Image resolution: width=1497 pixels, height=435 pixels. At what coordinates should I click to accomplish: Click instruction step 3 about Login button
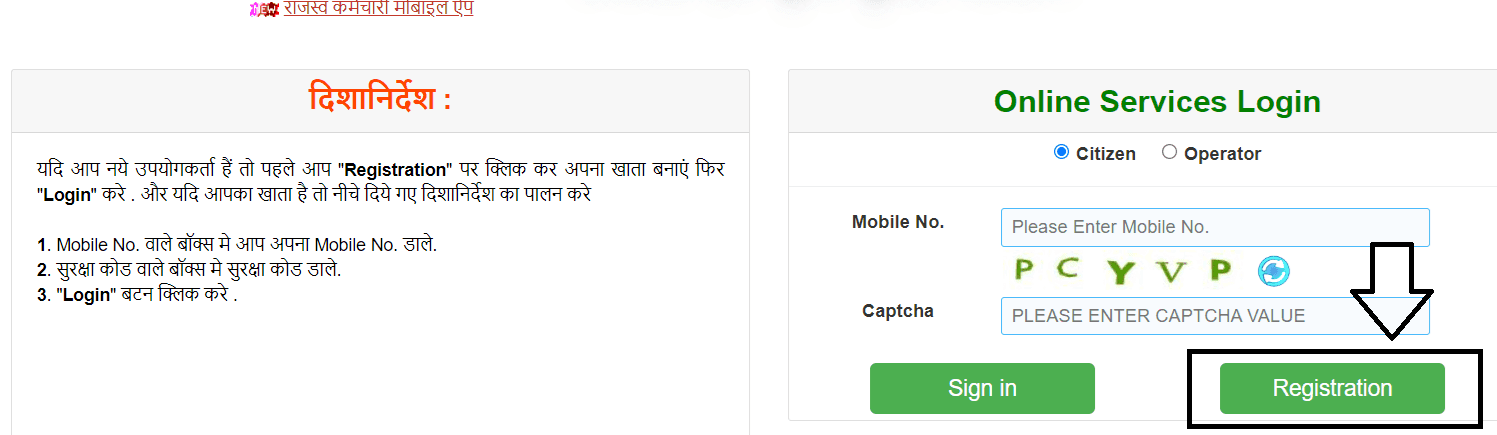coord(136,296)
